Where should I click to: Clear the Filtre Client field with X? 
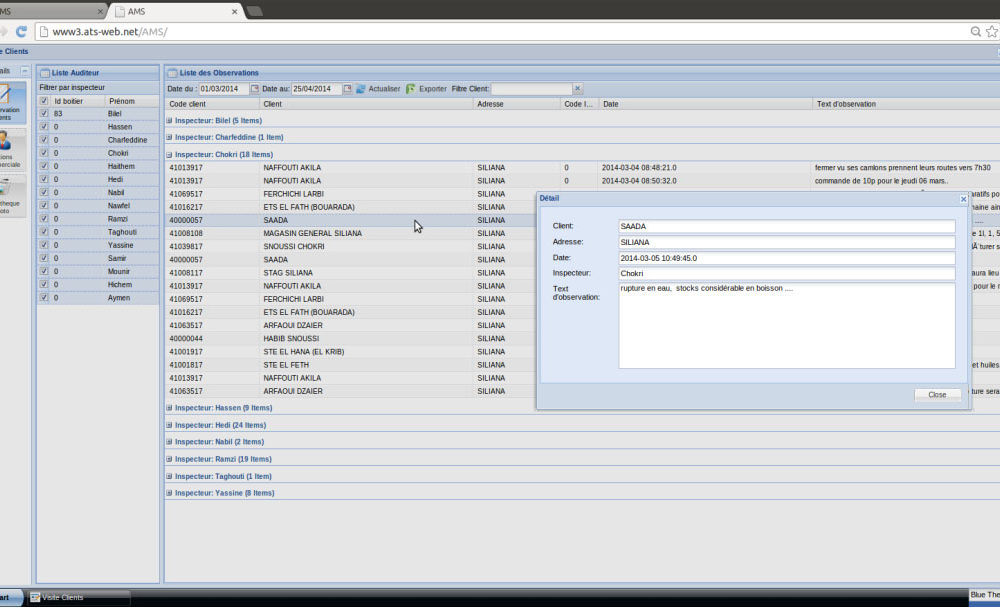pos(577,89)
